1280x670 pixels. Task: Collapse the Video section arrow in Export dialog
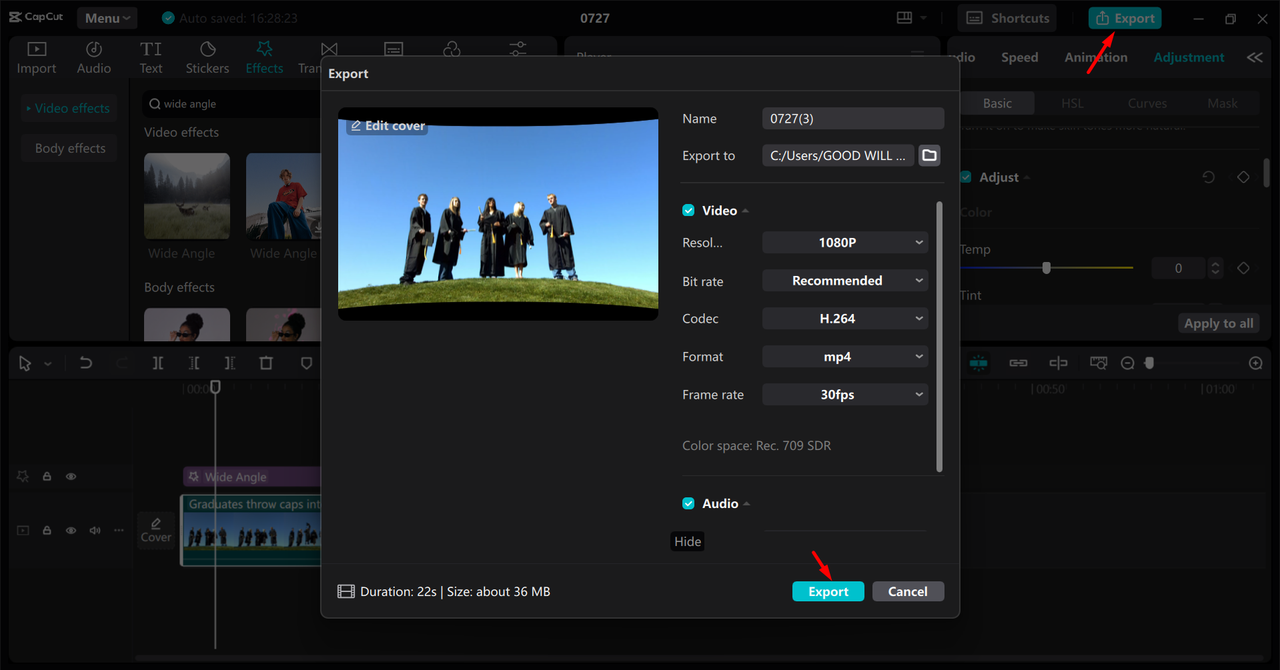(x=746, y=211)
